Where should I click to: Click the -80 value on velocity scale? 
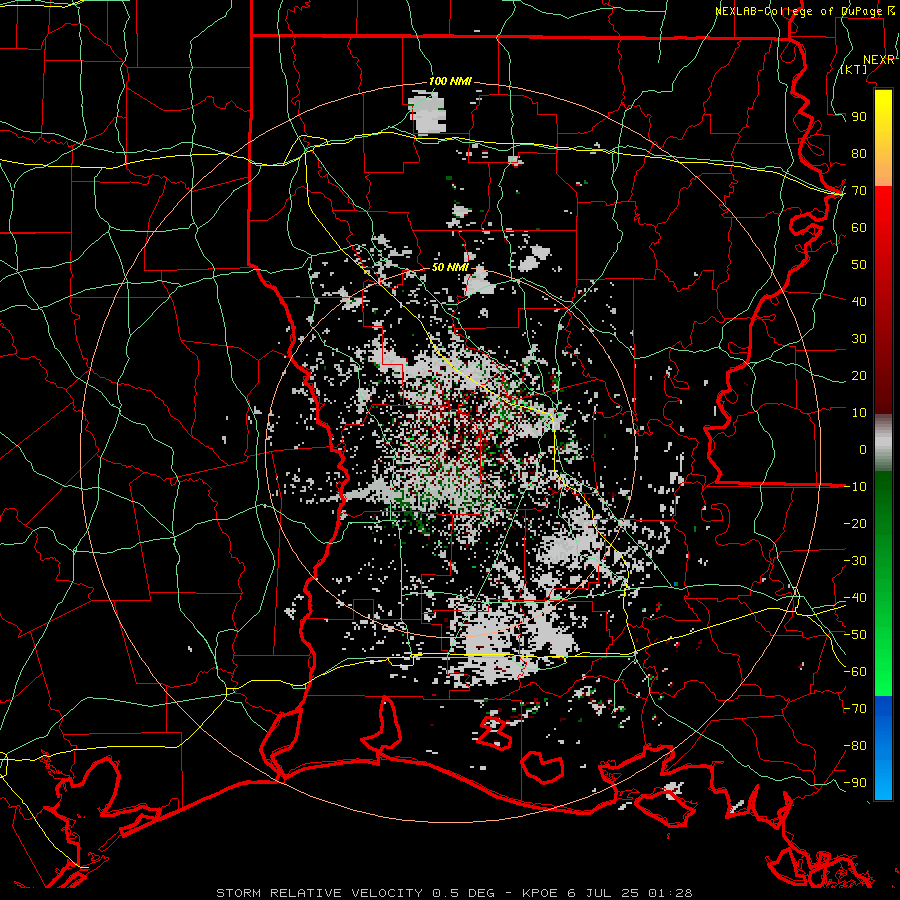855,746
